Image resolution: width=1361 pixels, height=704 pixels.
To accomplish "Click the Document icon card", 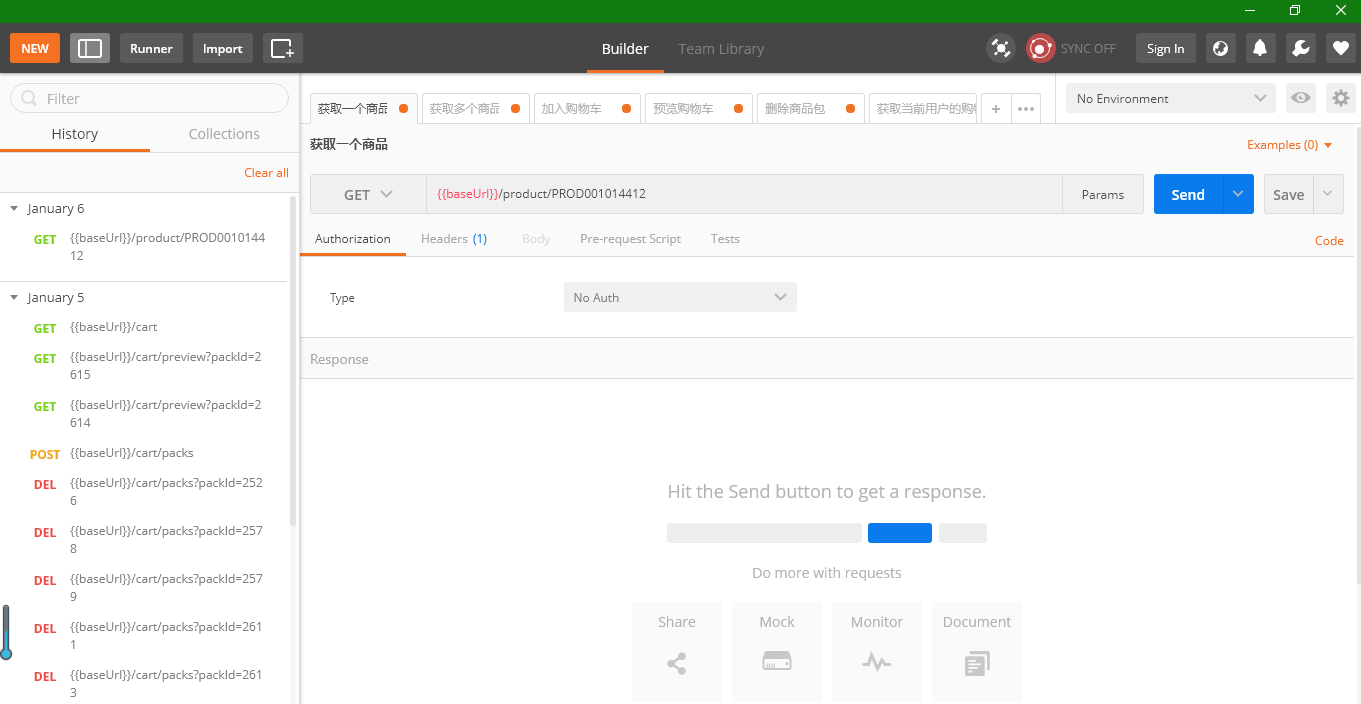I will [977, 651].
